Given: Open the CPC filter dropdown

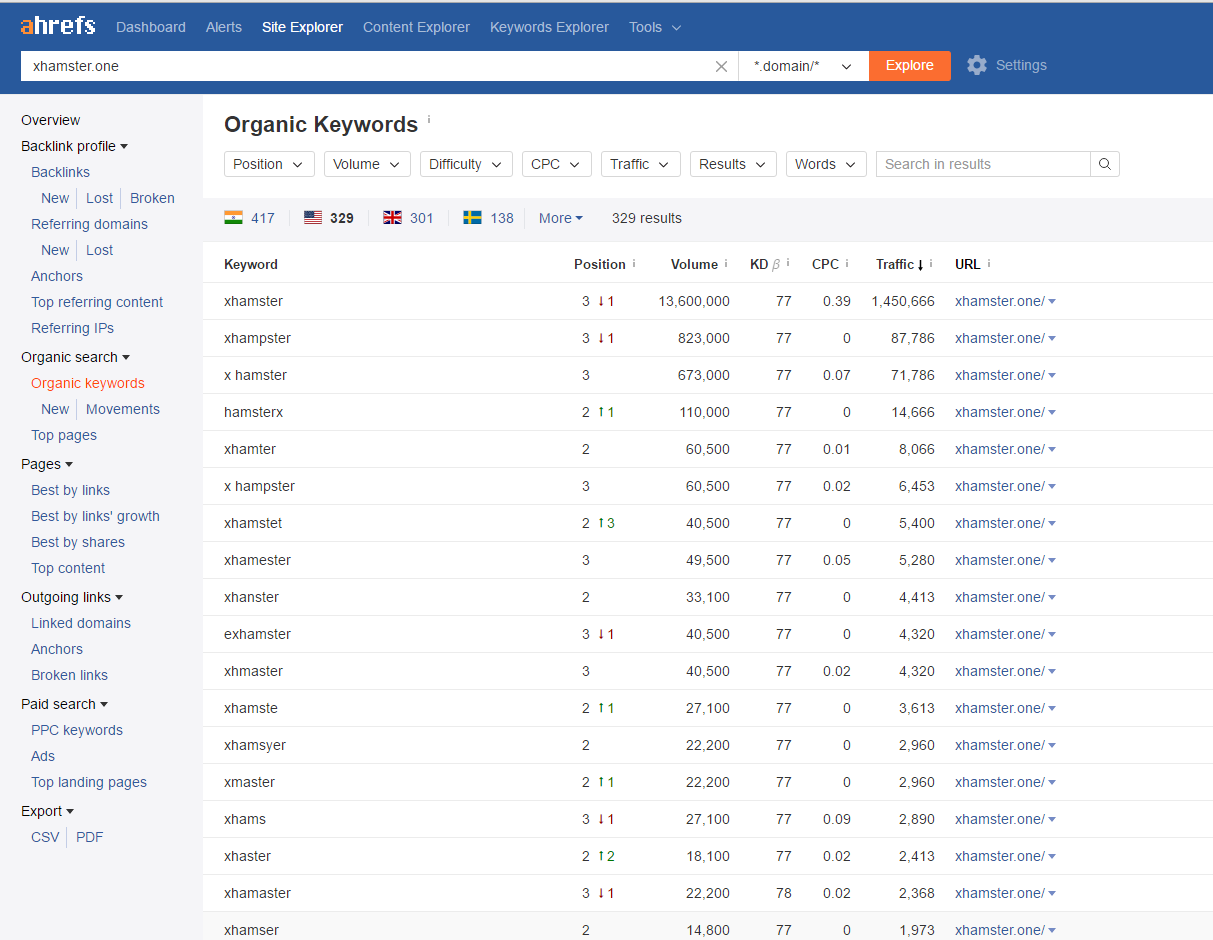Looking at the screenshot, I should tap(556, 164).
